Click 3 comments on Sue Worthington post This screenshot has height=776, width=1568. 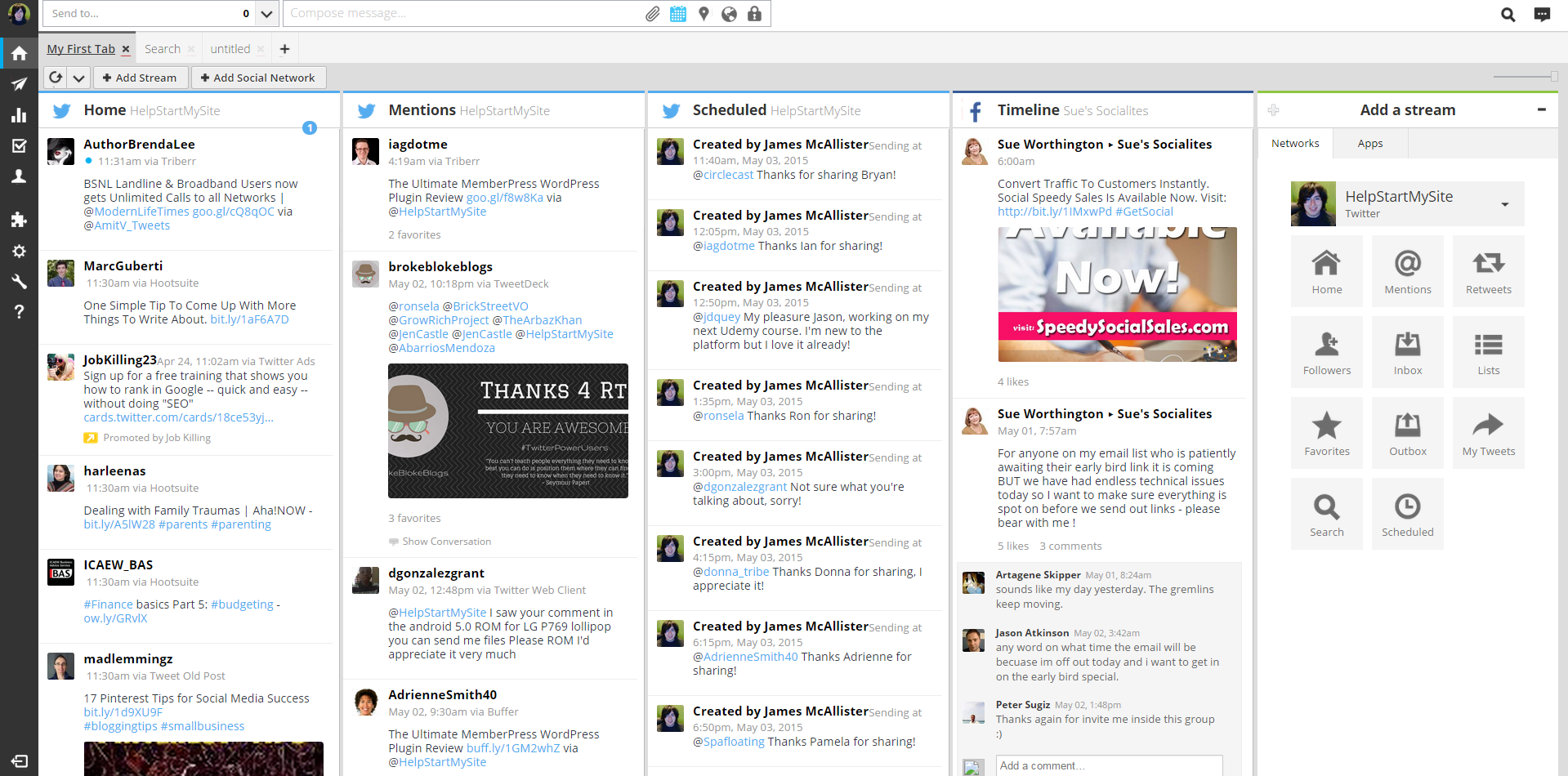[1070, 546]
